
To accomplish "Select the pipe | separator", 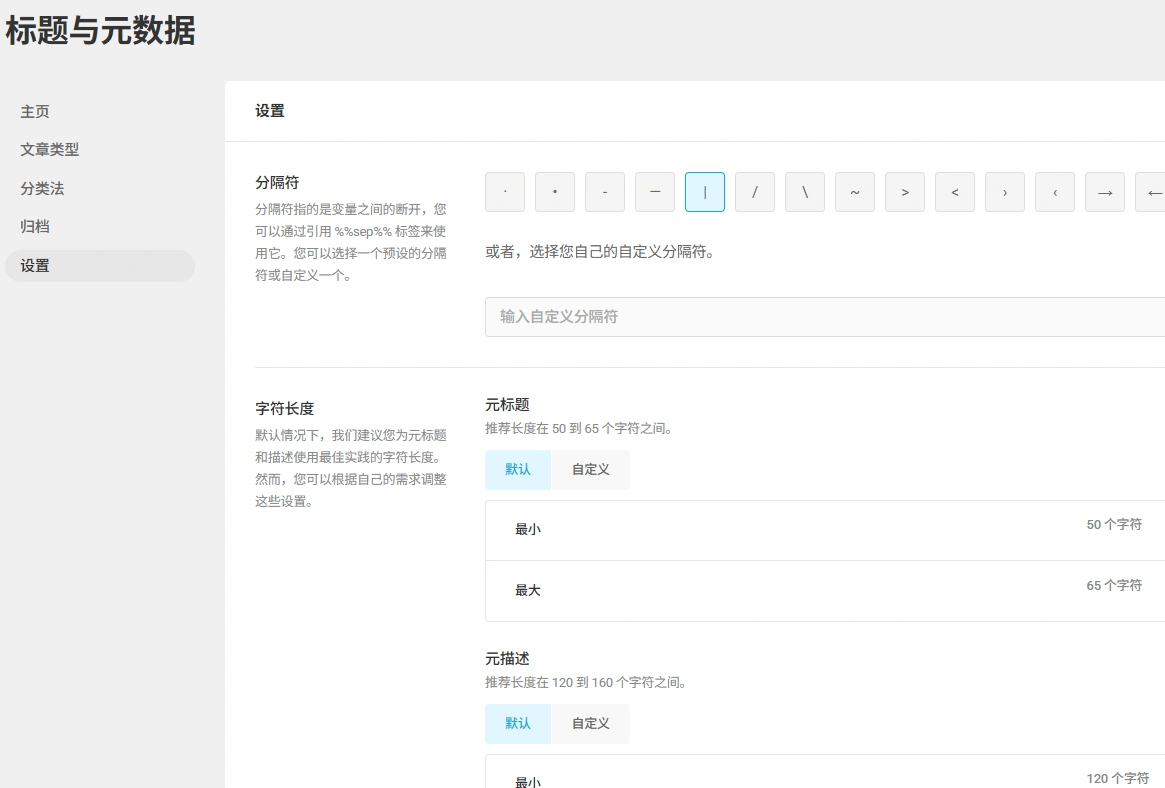I will 705,192.
